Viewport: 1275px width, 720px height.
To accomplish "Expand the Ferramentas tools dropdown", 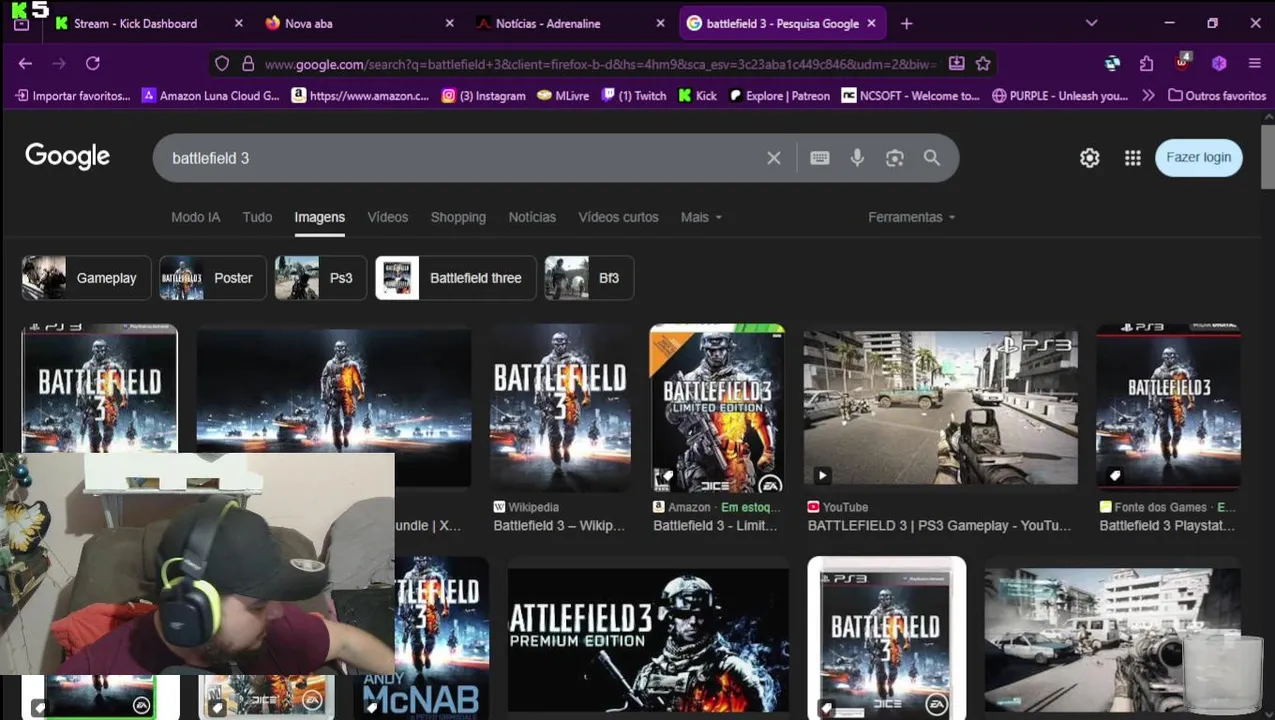I will [x=911, y=217].
